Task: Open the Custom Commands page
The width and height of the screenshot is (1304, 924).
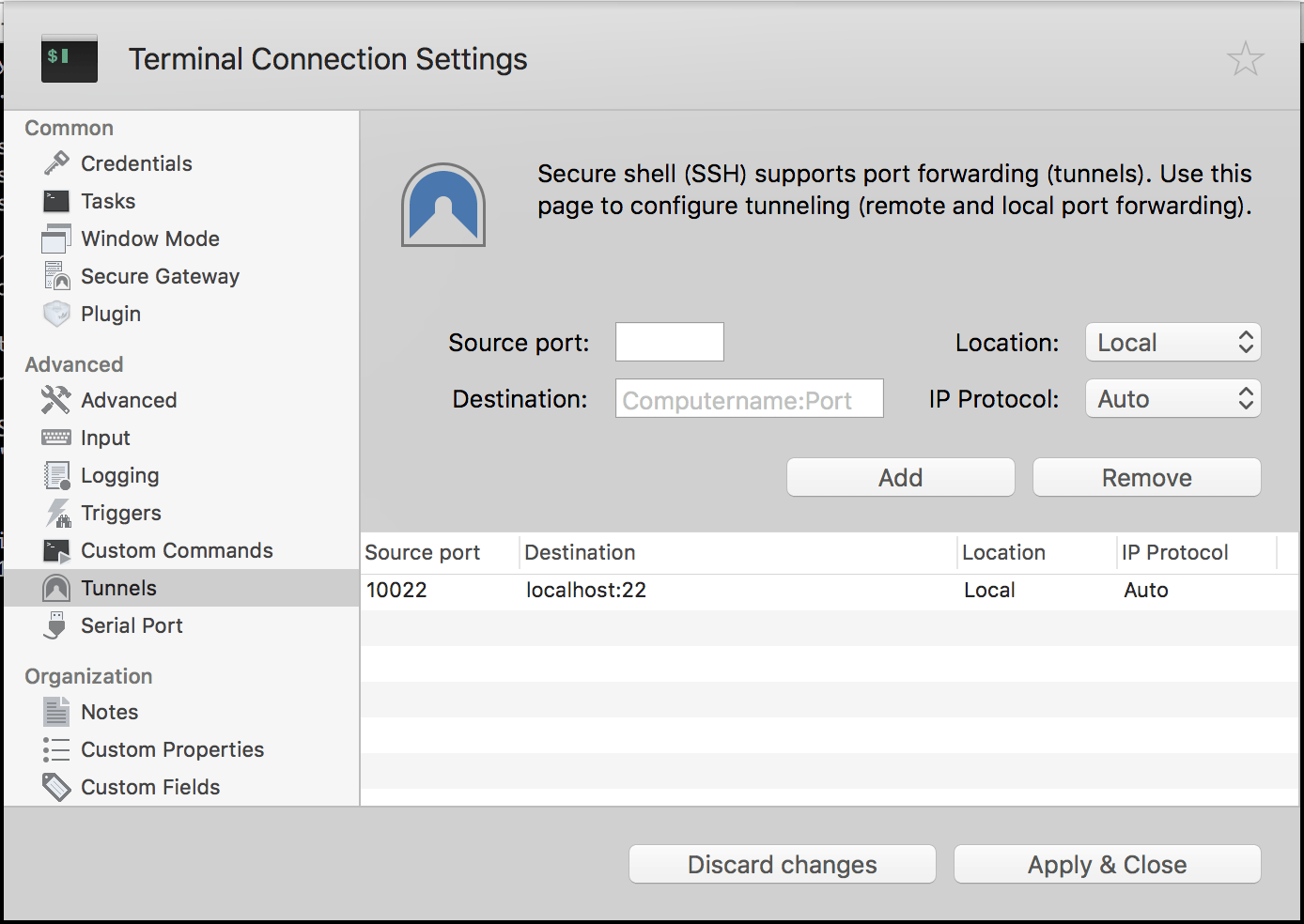Action: pyautogui.click(x=177, y=550)
